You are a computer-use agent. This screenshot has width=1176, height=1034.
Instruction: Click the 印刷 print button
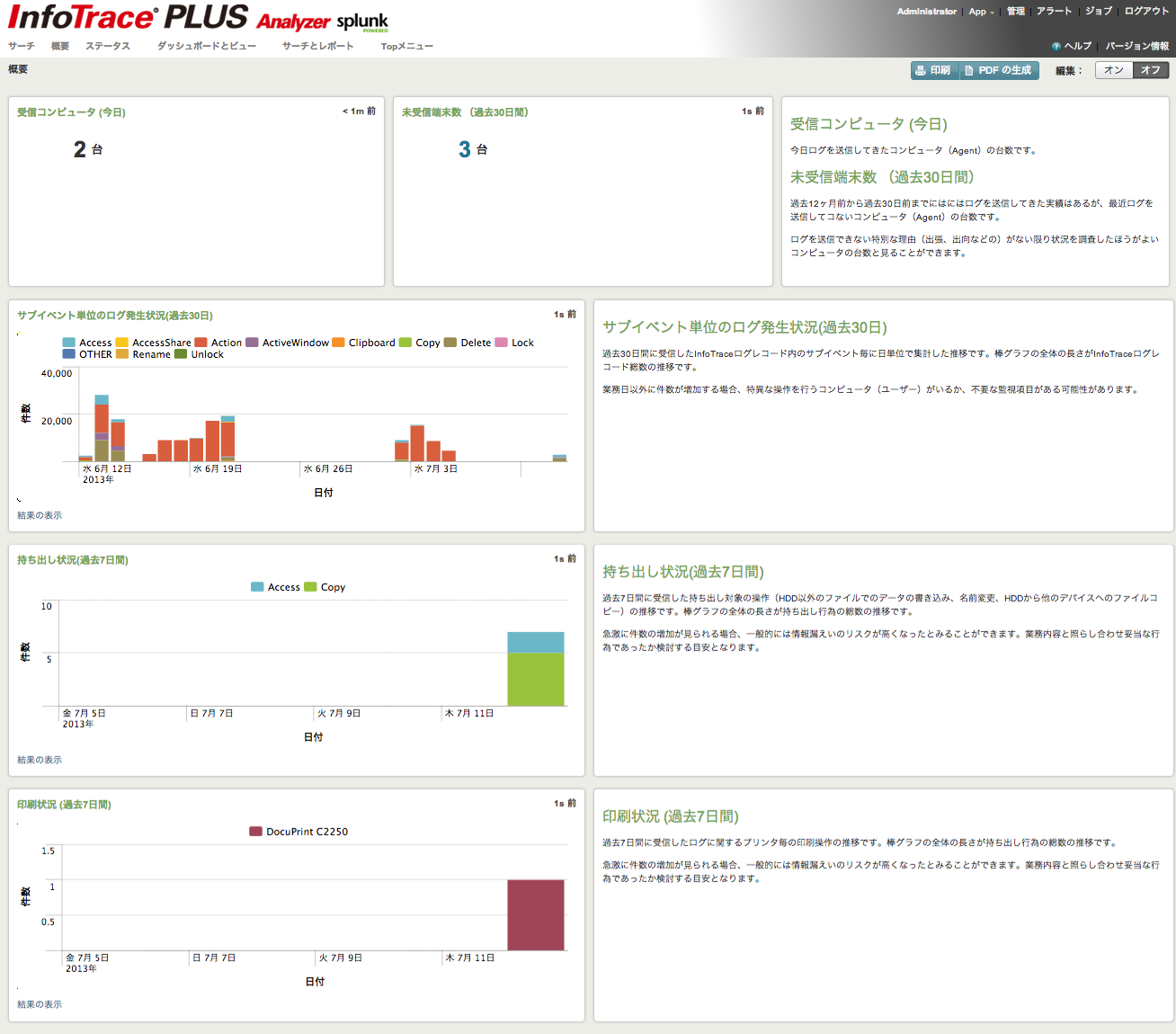[x=933, y=70]
